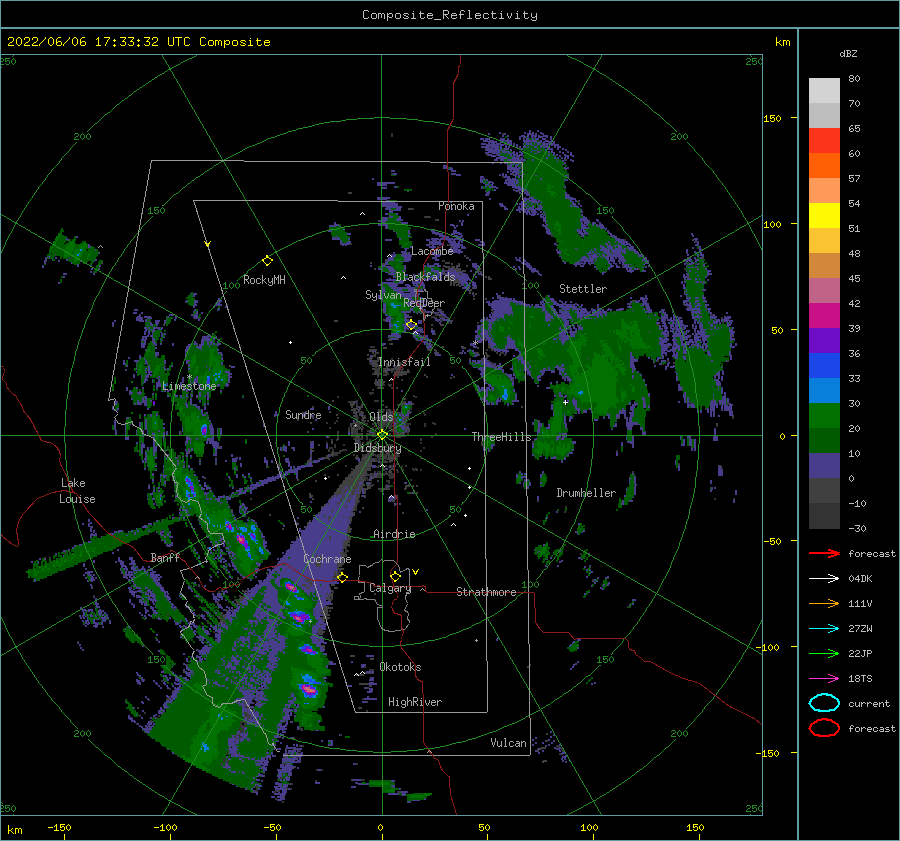Viewport: 900px width, 841px height.
Task: Click the Blackfalds label
Action: (425, 277)
